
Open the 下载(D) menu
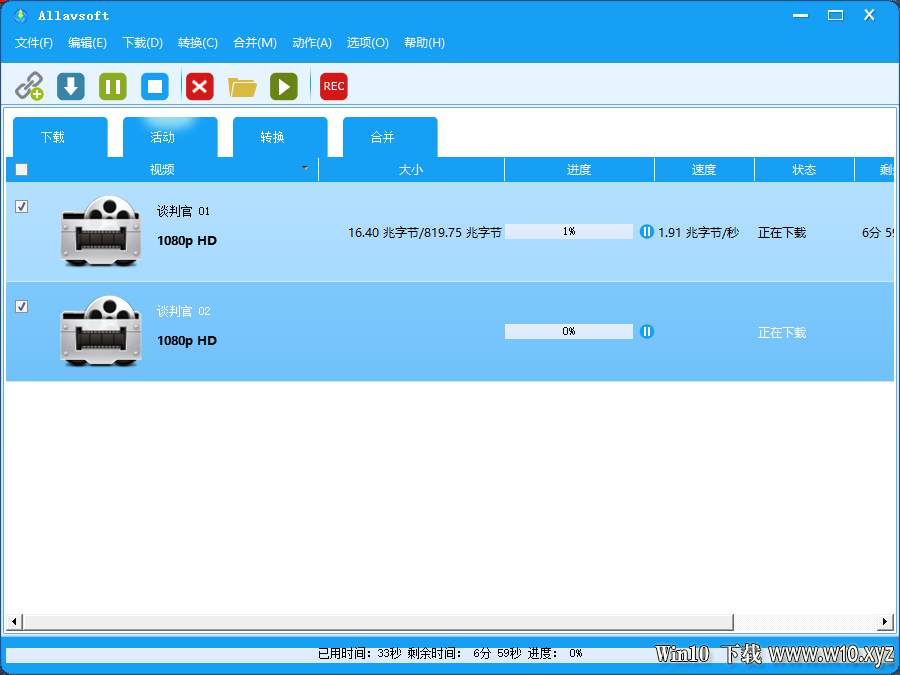click(x=142, y=42)
